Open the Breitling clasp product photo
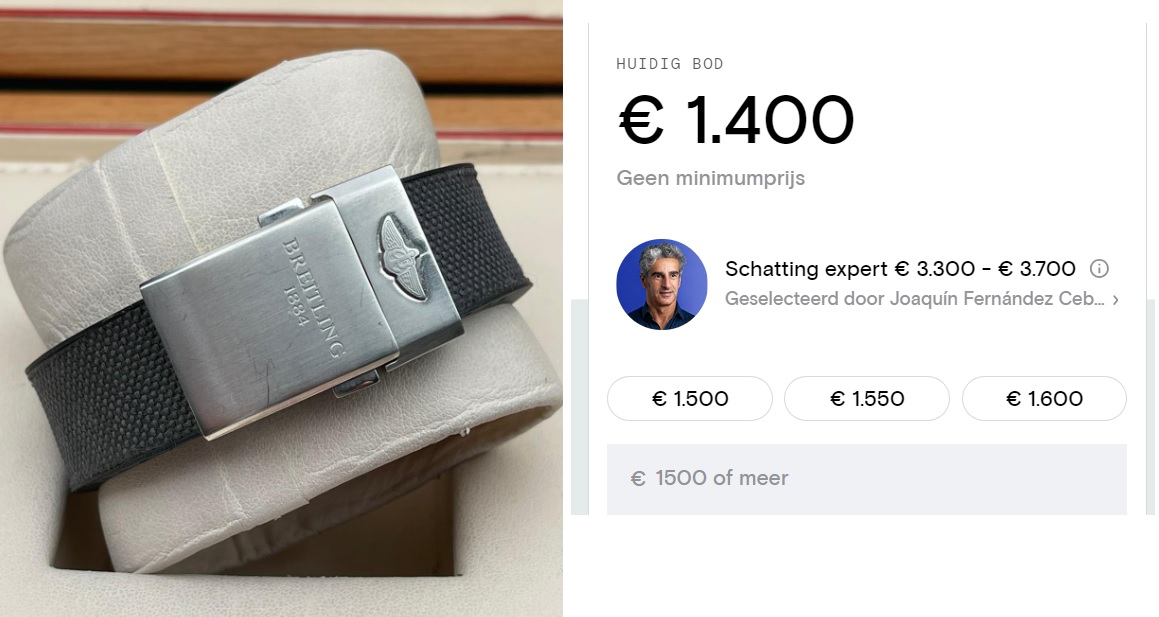The height and width of the screenshot is (617, 1159). [x=281, y=308]
